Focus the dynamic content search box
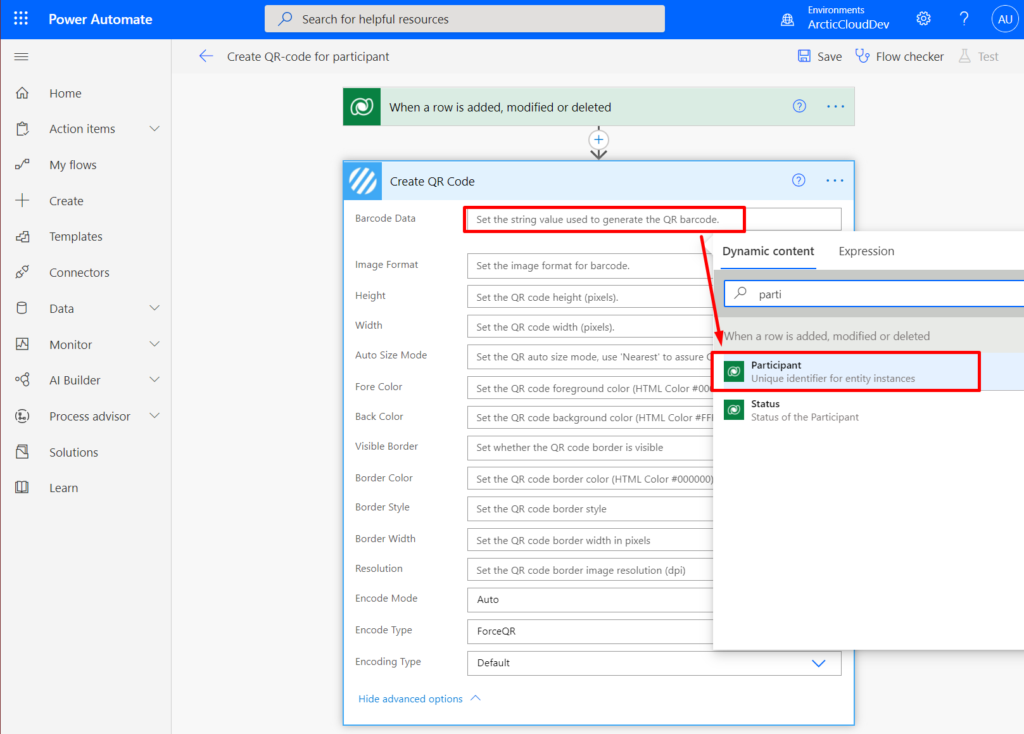 tap(874, 294)
